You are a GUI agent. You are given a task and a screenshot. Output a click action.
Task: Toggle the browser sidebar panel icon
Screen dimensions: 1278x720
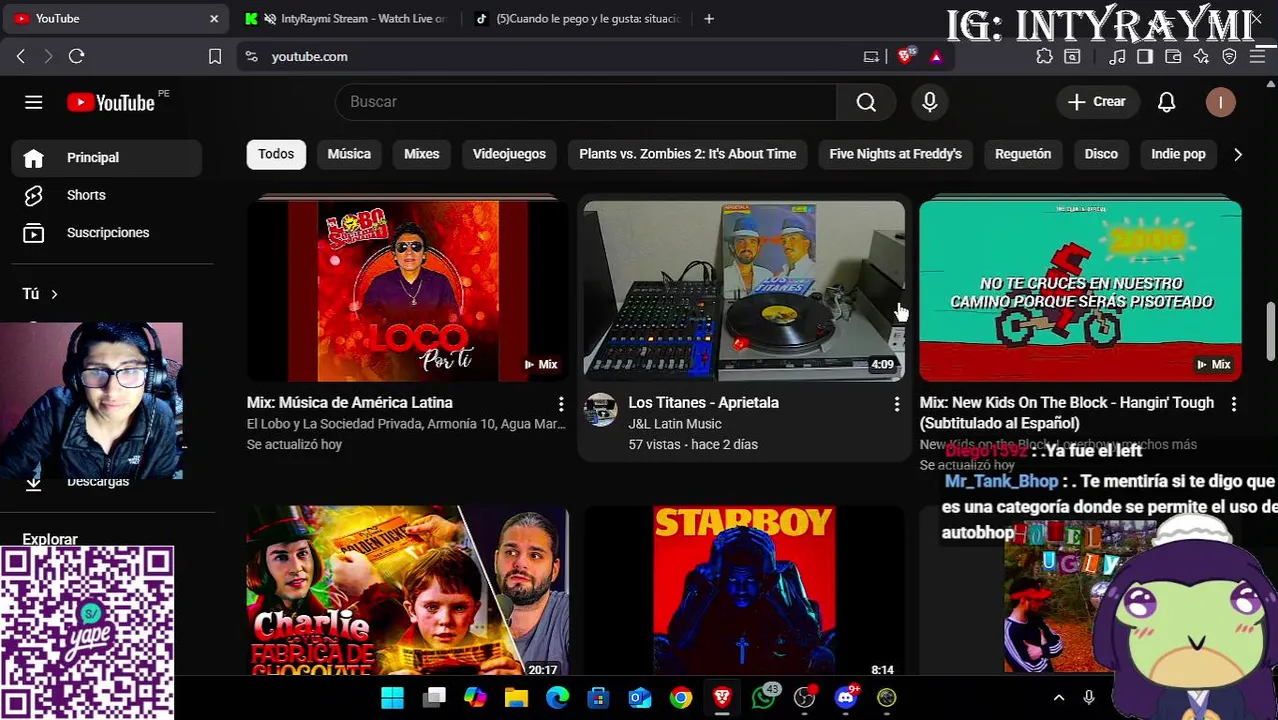1145,57
